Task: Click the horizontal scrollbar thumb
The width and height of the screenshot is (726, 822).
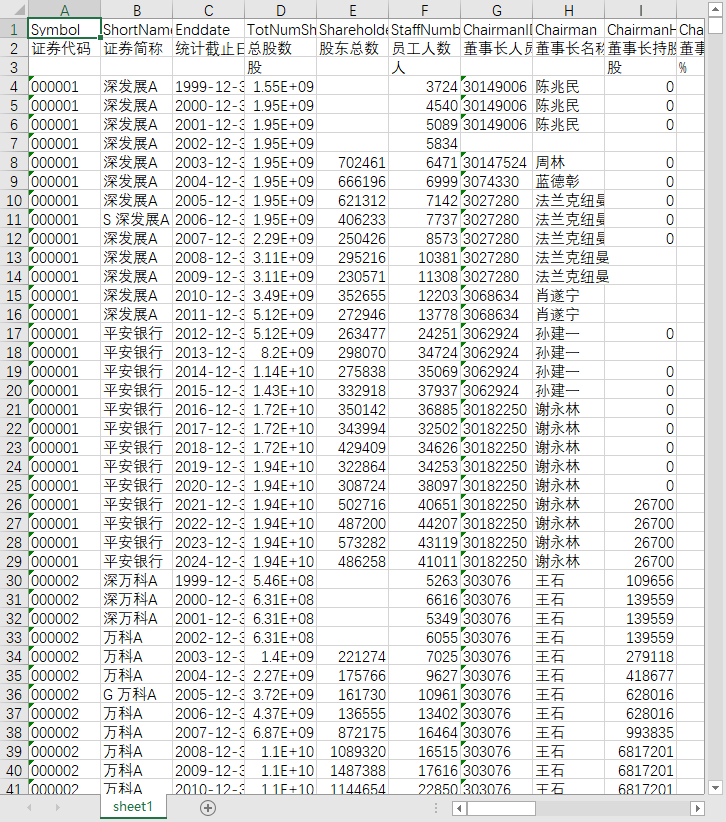Action: (x=501, y=808)
